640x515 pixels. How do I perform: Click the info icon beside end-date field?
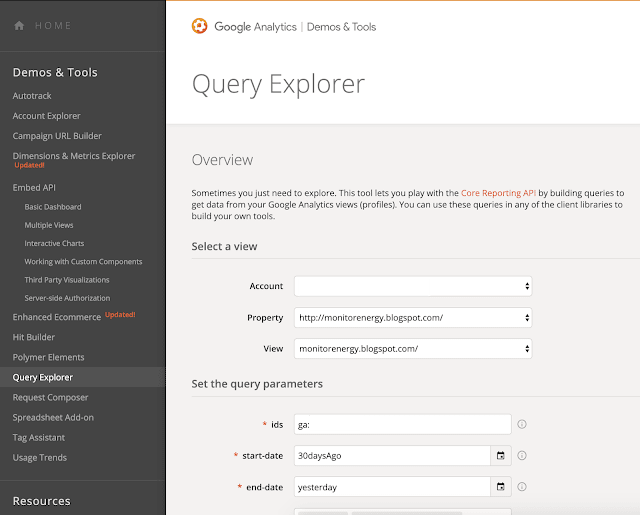pyautogui.click(x=522, y=486)
